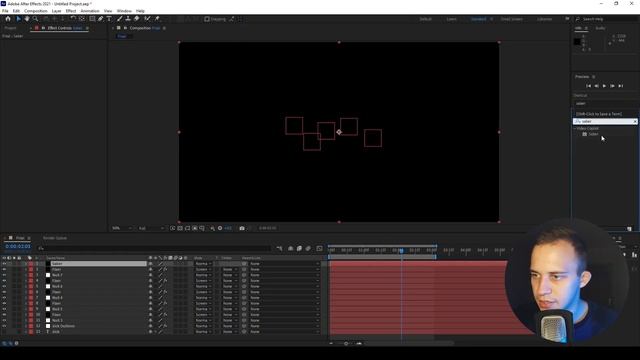Open the Preview panel menu icon
Image resolution: width=640 pixels, height=360 pixels.
[x=594, y=77]
